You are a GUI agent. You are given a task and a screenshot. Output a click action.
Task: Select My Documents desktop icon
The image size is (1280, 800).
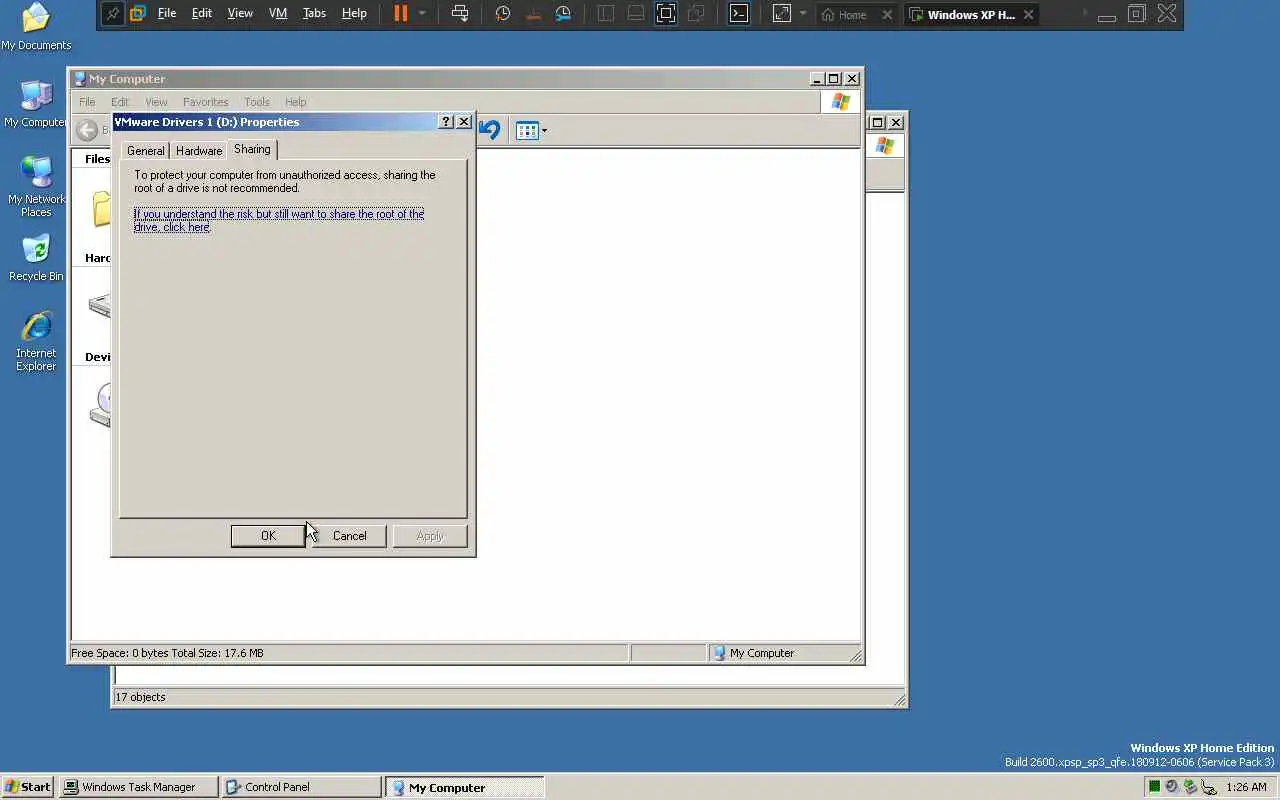(x=36, y=27)
